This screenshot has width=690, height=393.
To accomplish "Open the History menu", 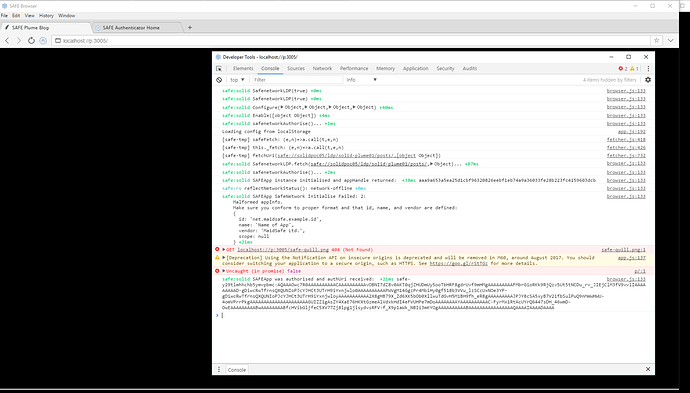I will coord(46,15).
